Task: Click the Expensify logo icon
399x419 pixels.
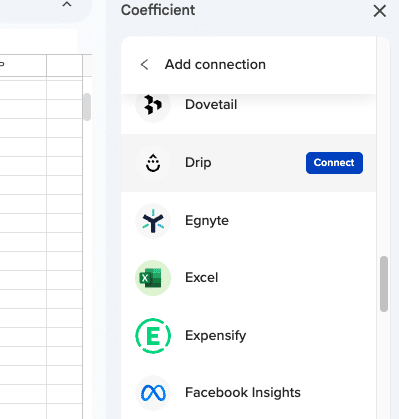Action: [153, 336]
